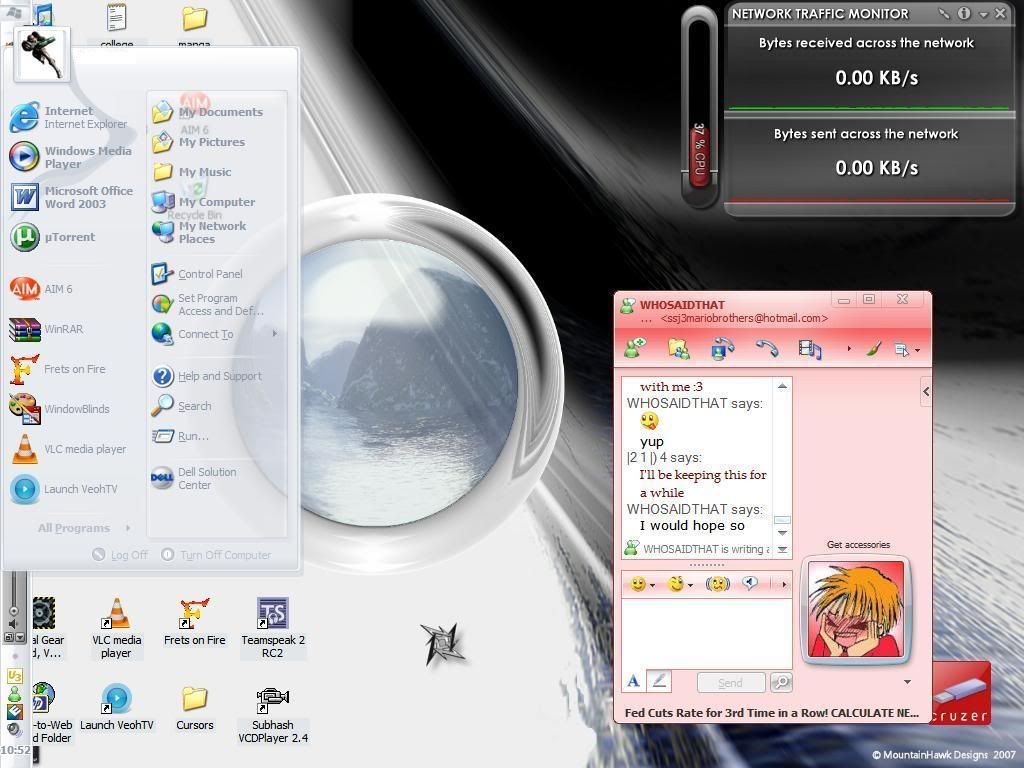Open the share files icon in chat toolbar

coord(678,348)
